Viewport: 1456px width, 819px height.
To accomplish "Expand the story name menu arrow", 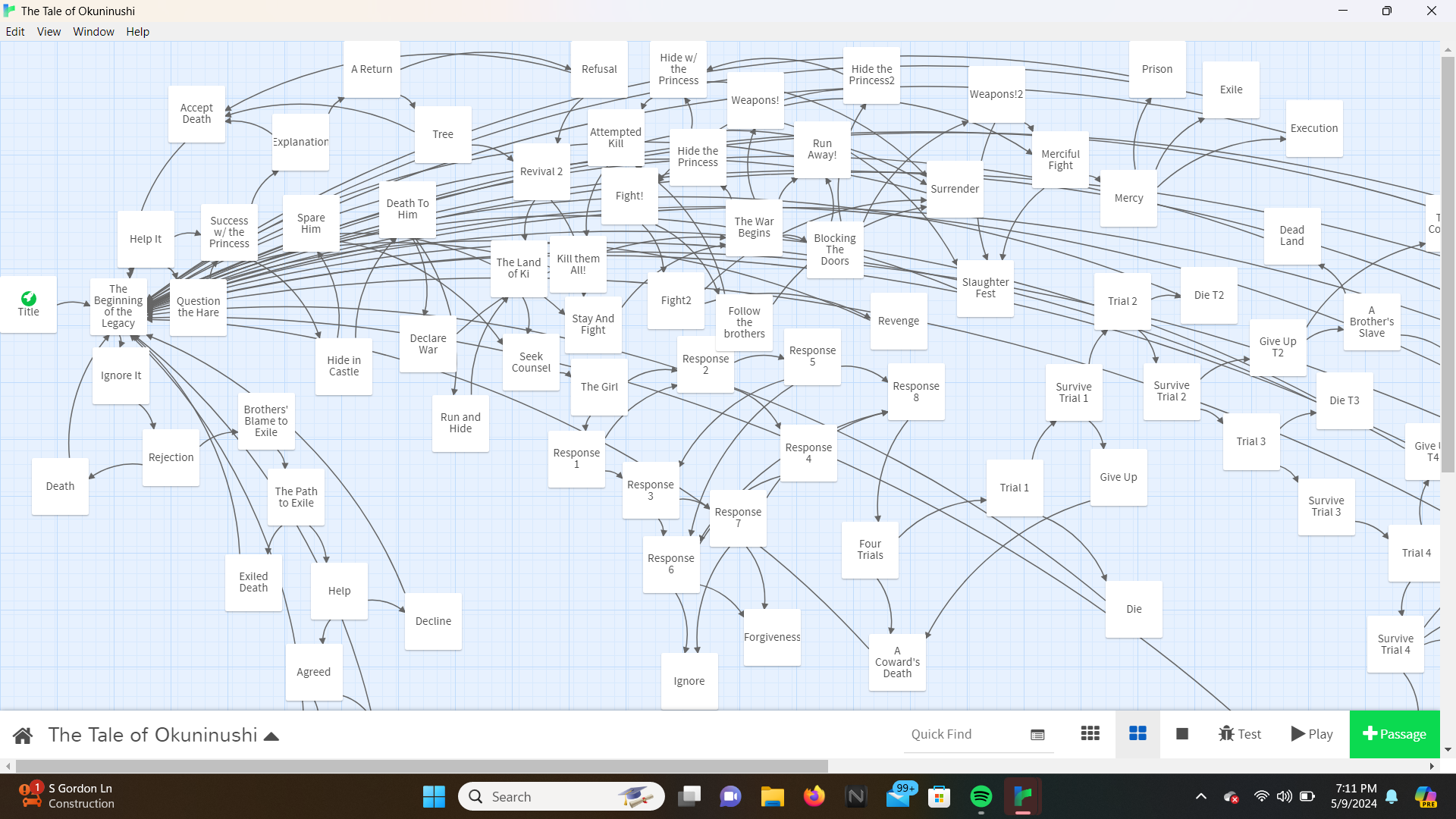I will point(271,736).
